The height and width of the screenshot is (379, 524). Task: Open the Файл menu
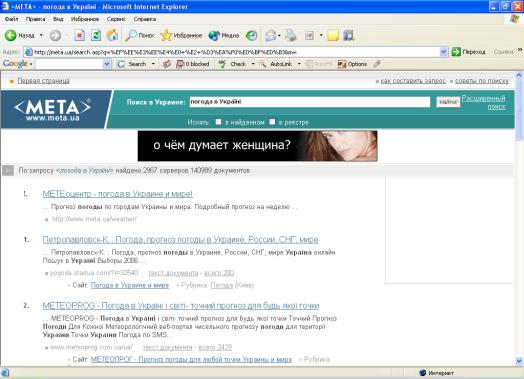pos(11,19)
